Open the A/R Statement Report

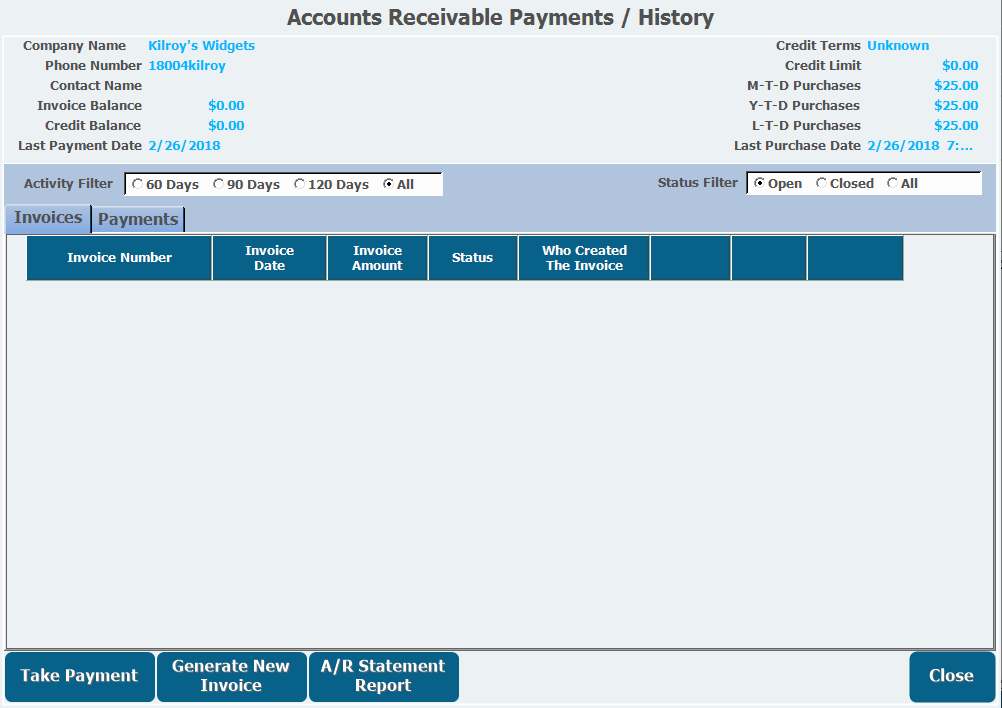coord(383,676)
